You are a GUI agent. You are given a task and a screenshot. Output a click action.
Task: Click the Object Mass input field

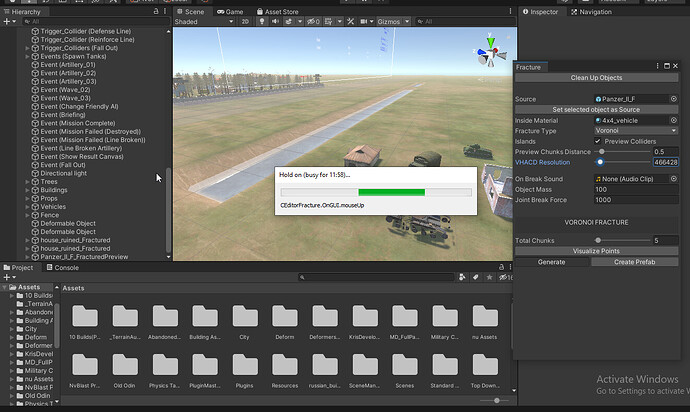[x=636, y=189]
